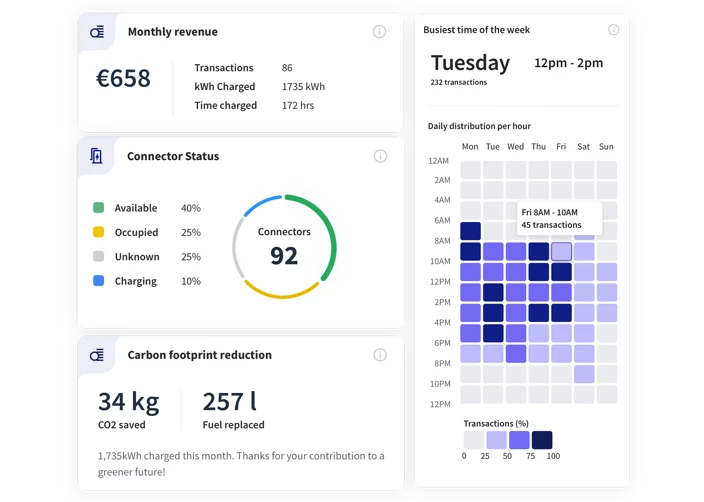
Task: Select the yellow Occupied legend marker
Action: (98, 232)
